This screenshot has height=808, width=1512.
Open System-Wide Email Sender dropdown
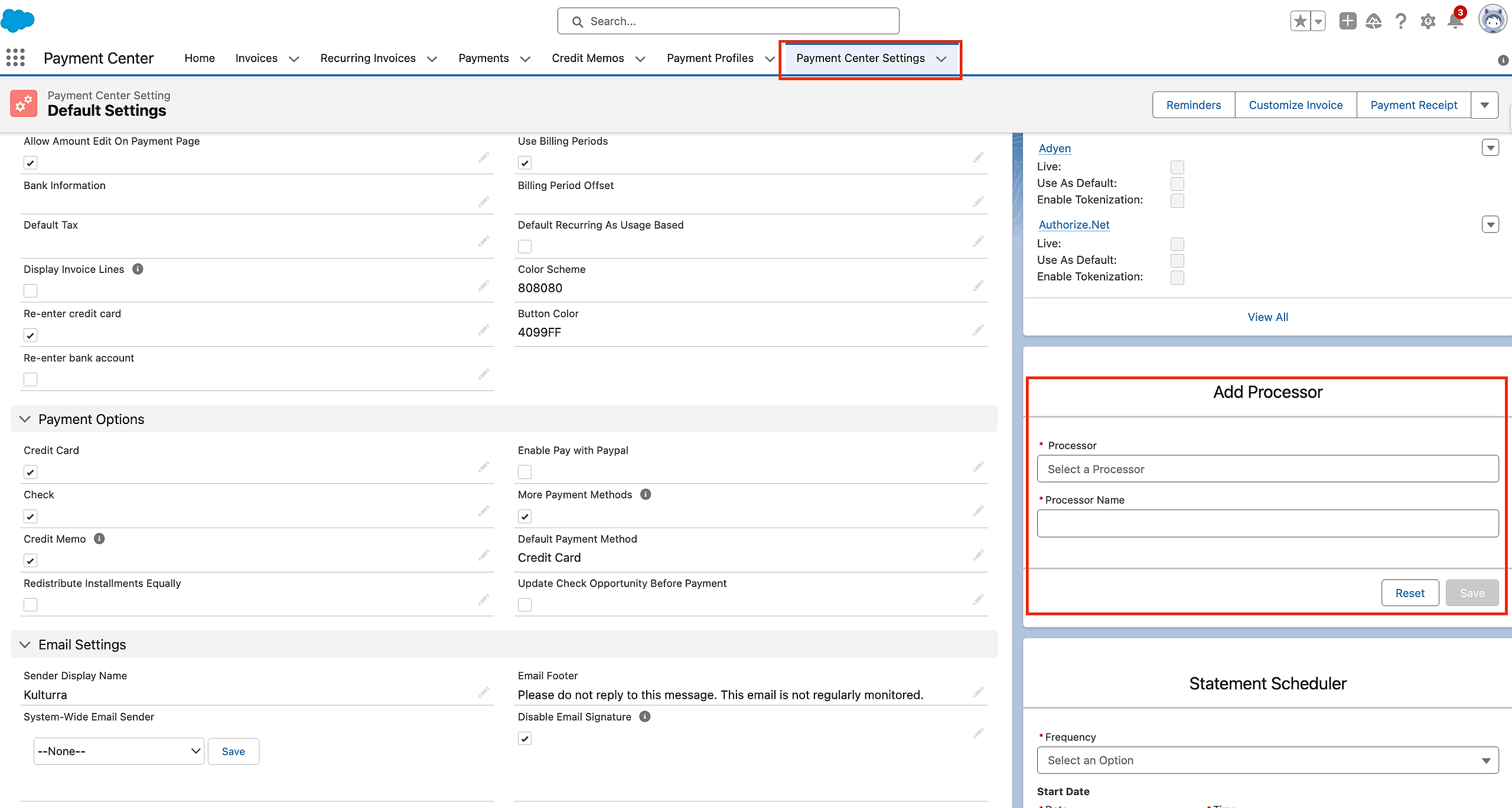pos(119,751)
